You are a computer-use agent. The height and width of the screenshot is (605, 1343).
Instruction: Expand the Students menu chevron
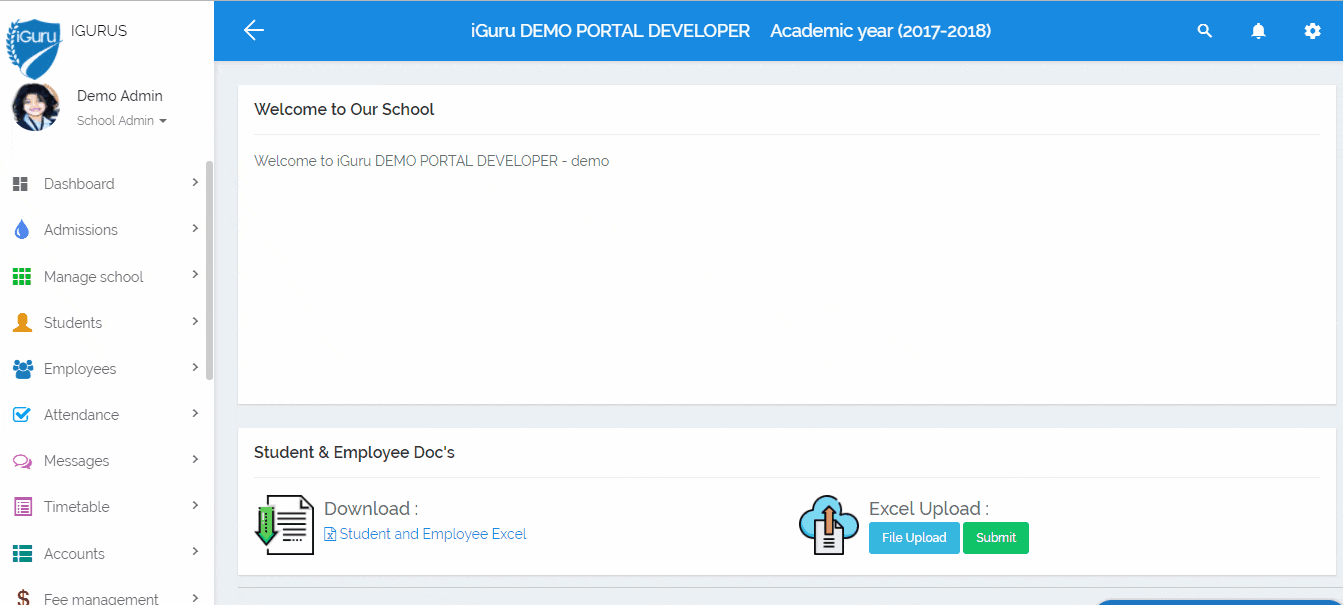coord(195,321)
